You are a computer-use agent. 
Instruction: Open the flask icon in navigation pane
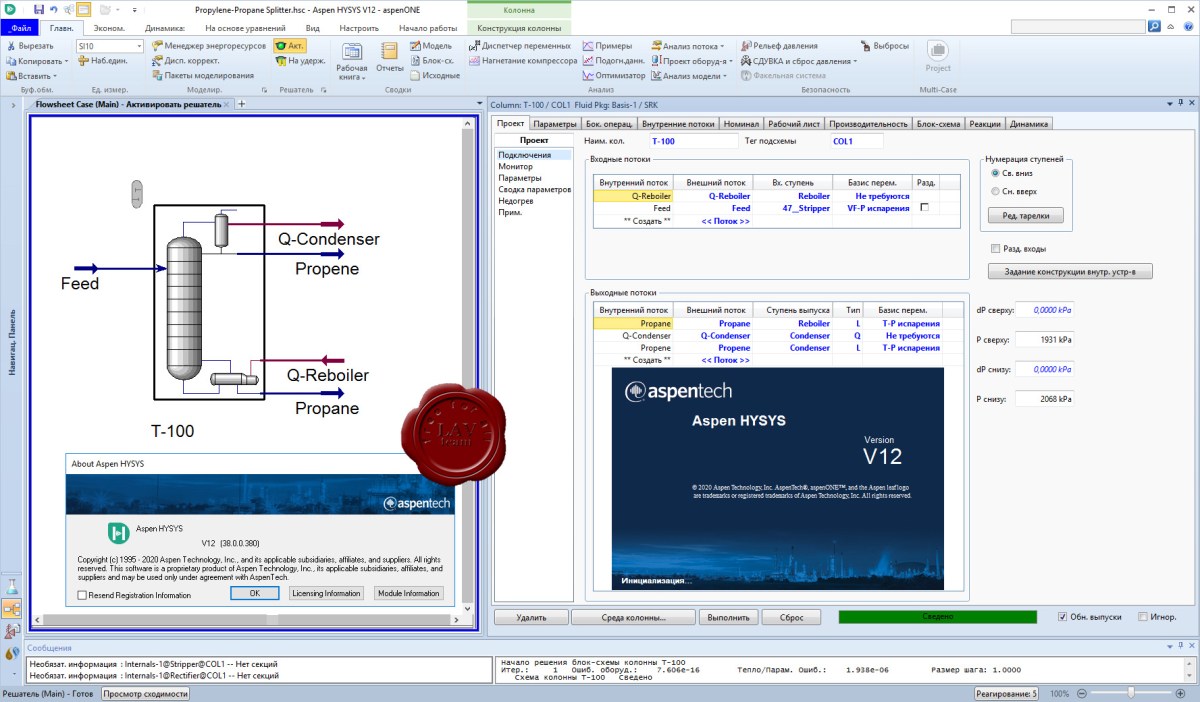[x=12, y=587]
